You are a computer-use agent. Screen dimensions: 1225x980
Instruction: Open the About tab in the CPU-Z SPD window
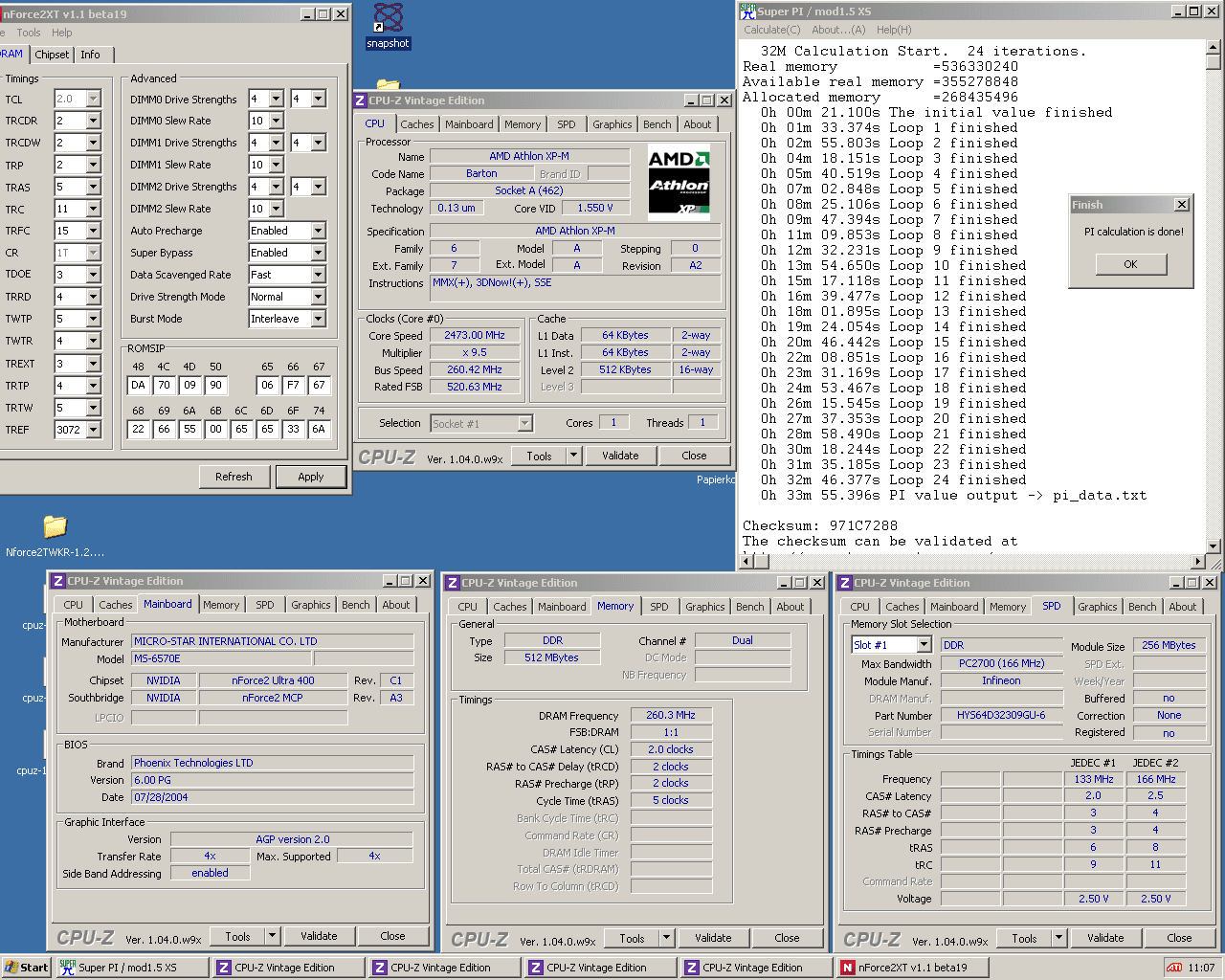coord(1183,607)
